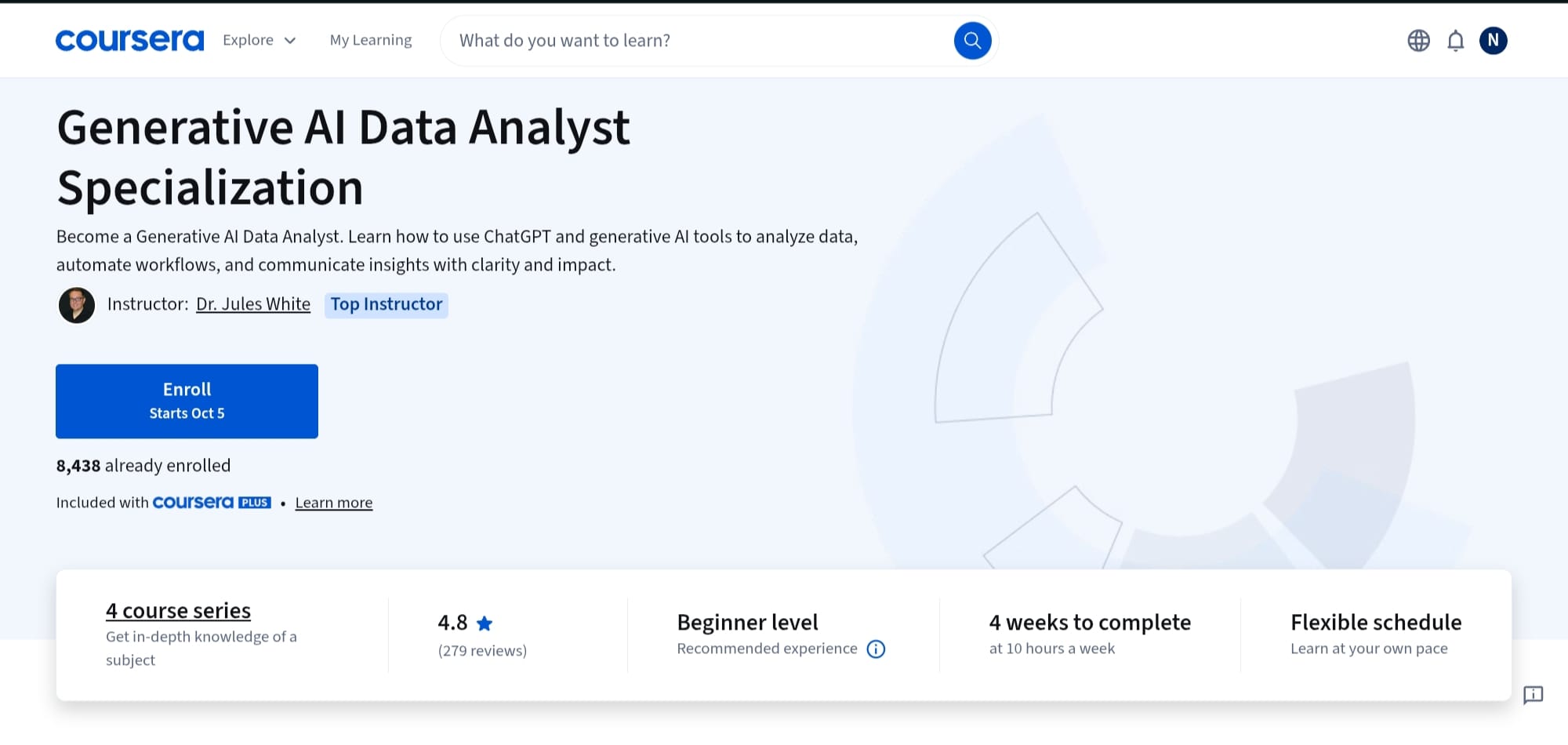Click the search magnifier icon
Screen dimensions: 1568x745
pyautogui.click(x=972, y=40)
